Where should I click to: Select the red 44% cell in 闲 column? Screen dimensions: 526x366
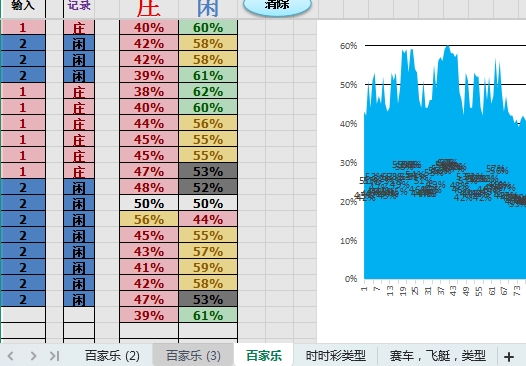point(208,219)
